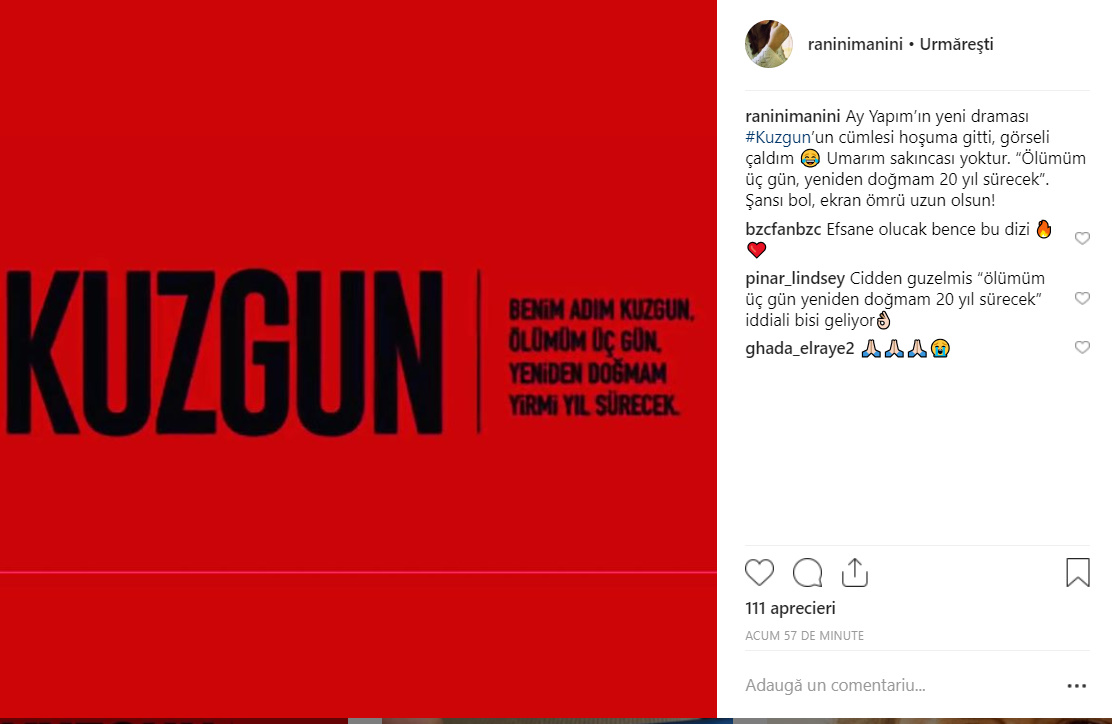Image resolution: width=1112 pixels, height=724 pixels.
Task: Like the bzcfanbzc comment
Action: [1082, 238]
